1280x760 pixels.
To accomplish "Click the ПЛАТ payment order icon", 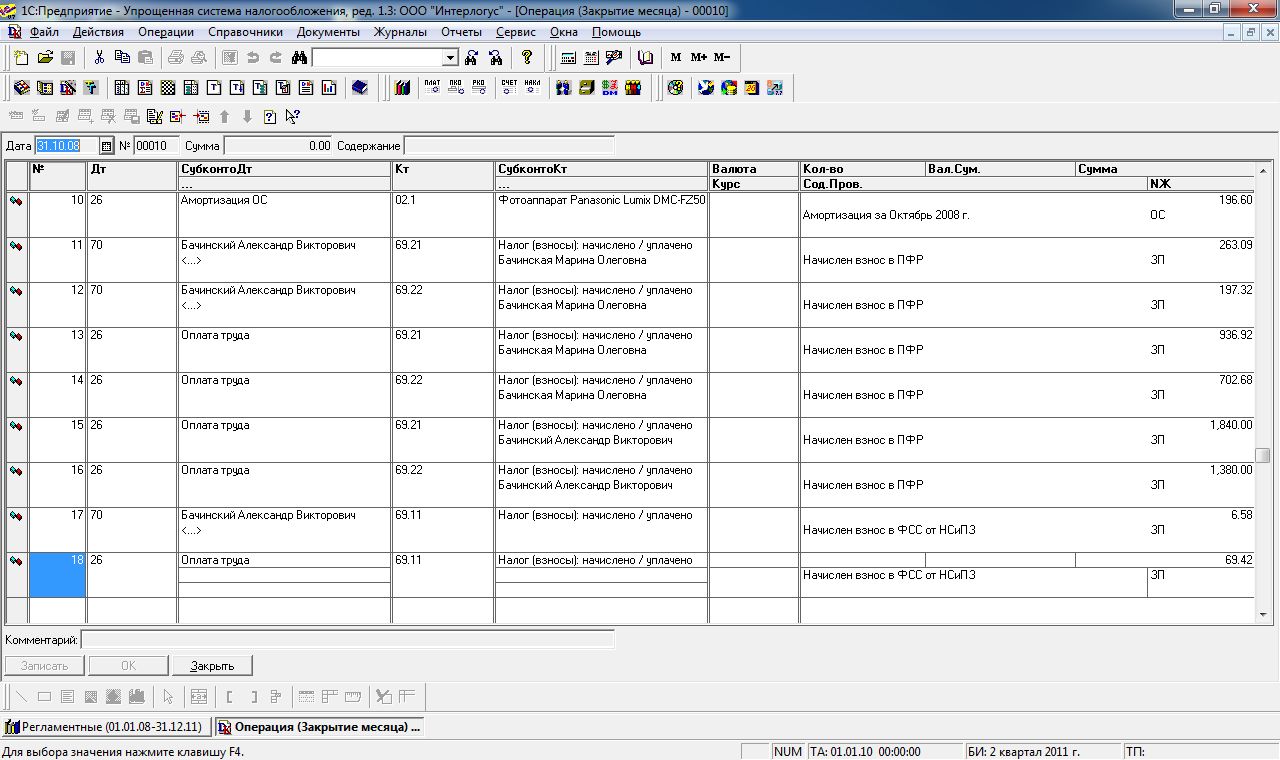I will [432, 88].
